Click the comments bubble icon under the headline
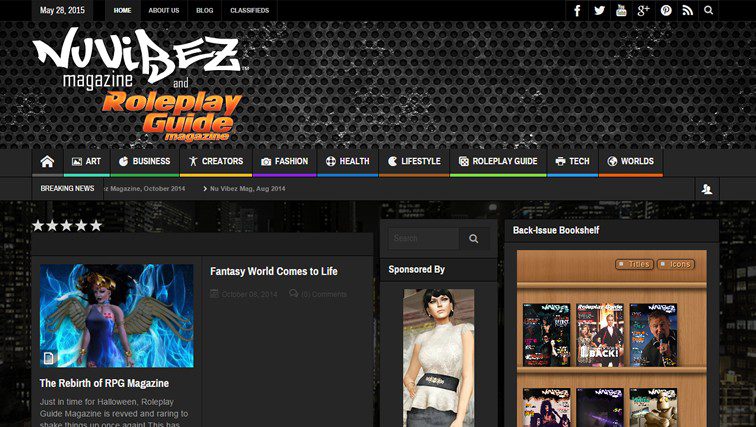 (x=293, y=294)
